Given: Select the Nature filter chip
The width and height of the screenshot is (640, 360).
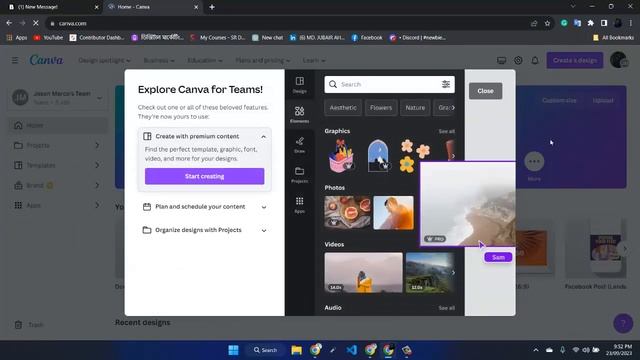Looking at the screenshot, I should click(415, 108).
